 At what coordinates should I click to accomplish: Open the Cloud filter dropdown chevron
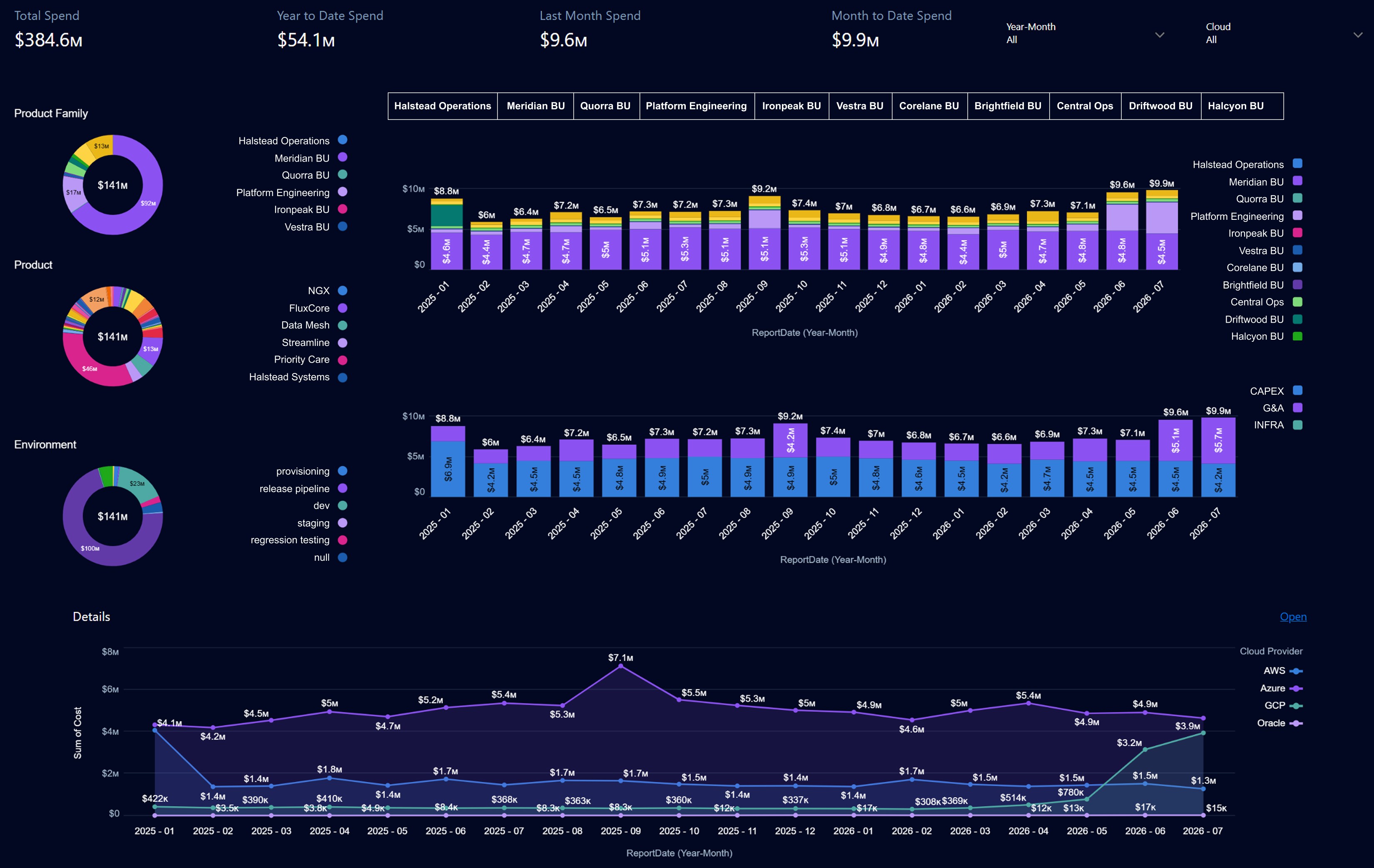click(1358, 35)
